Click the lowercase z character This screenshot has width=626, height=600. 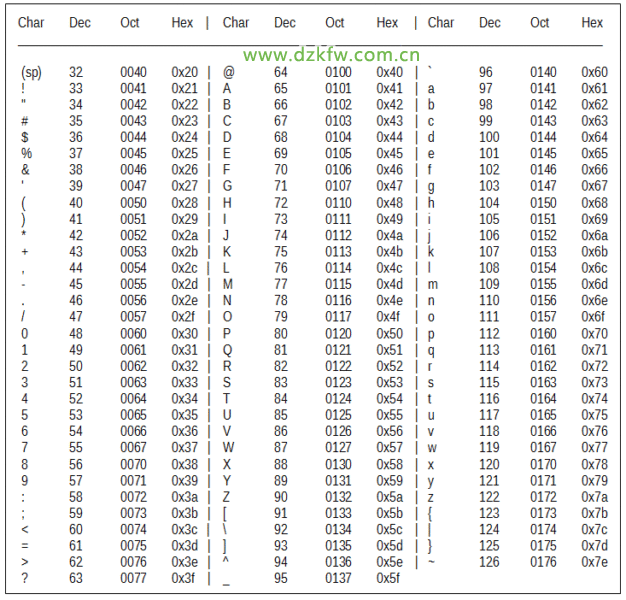pyautogui.click(x=431, y=497)
